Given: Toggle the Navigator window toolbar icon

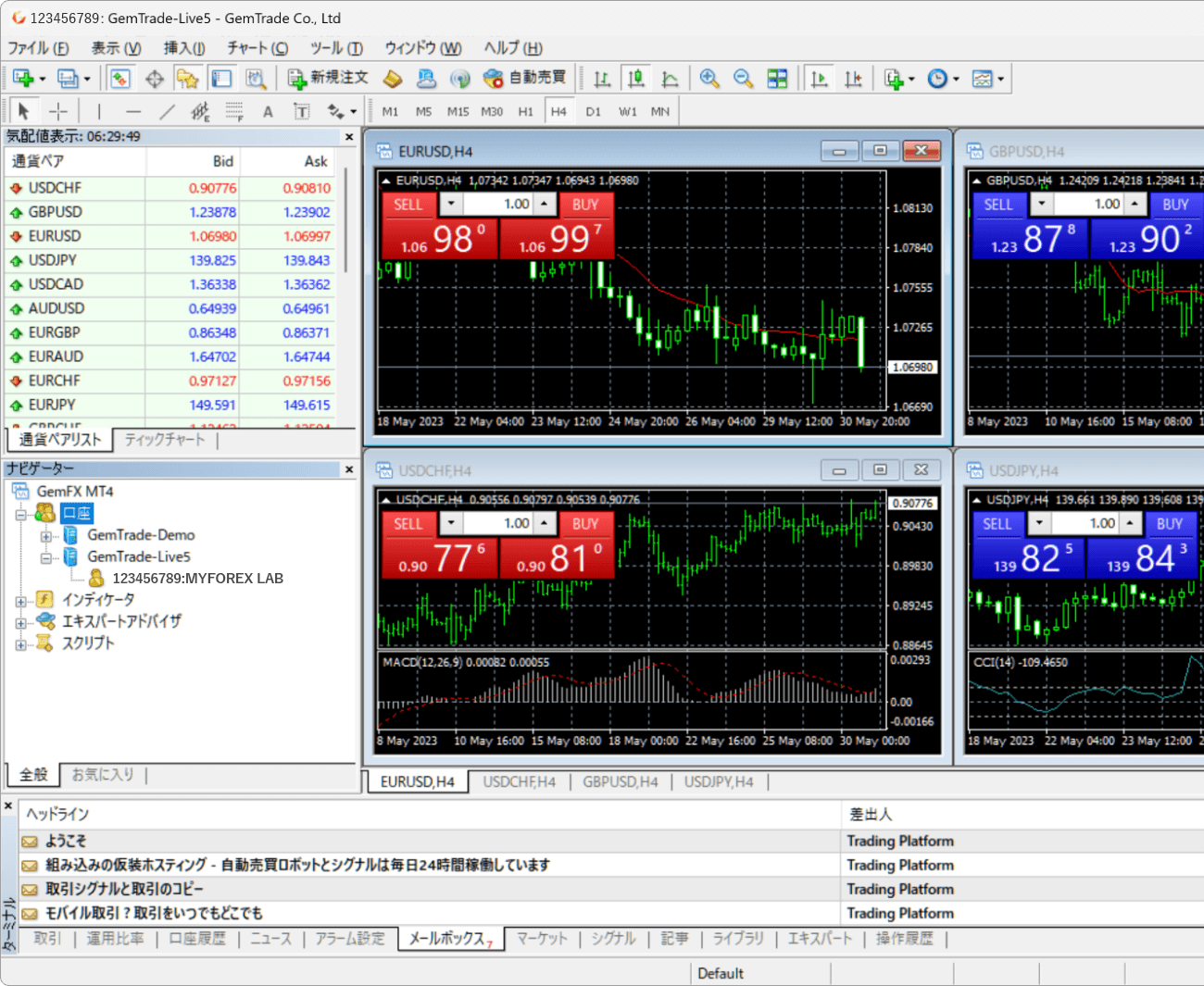Looking at the screenshot, I should [x=188, y=79].
